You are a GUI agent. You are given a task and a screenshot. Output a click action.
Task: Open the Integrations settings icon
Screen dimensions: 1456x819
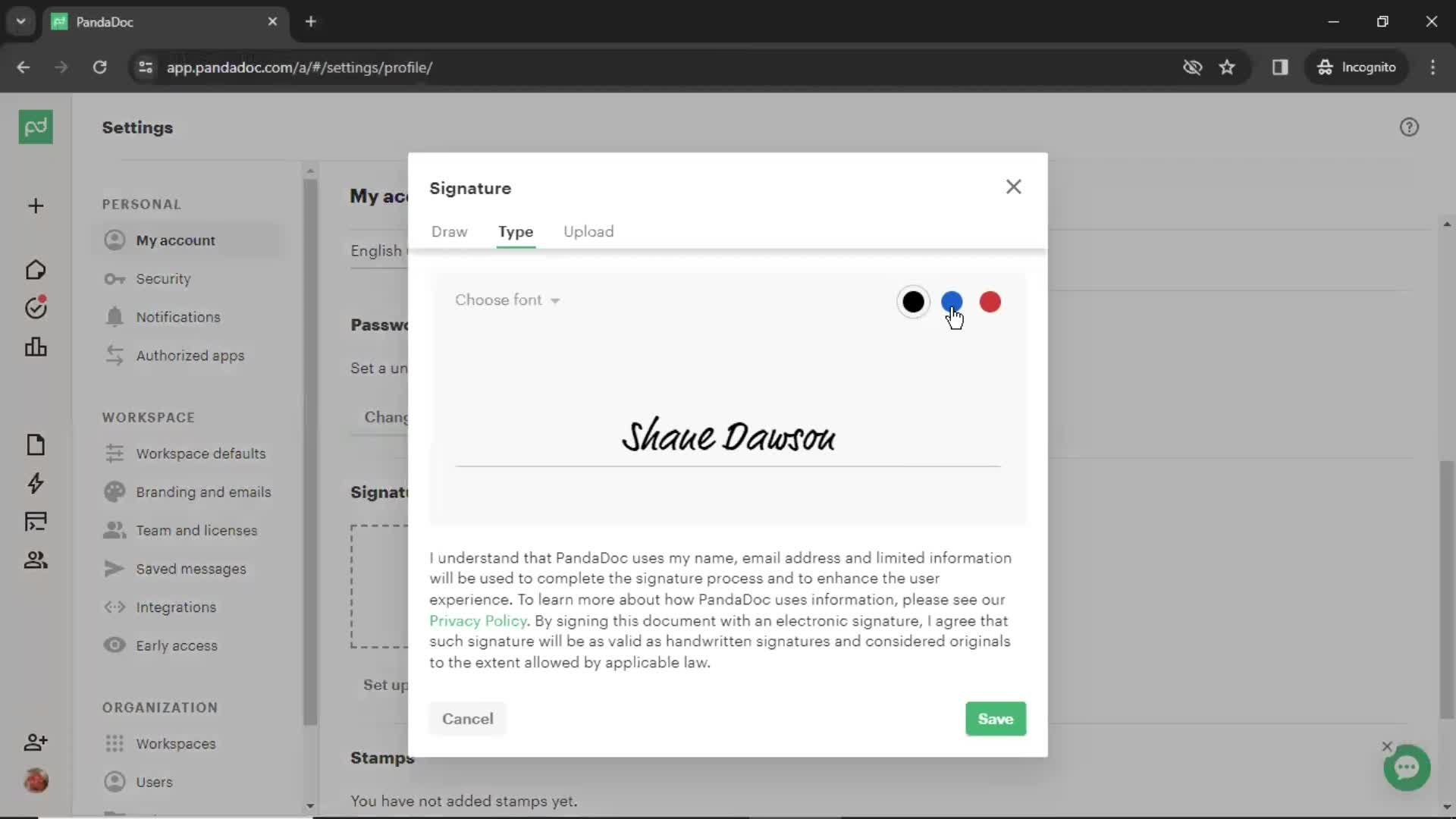(x=115, y=607)
